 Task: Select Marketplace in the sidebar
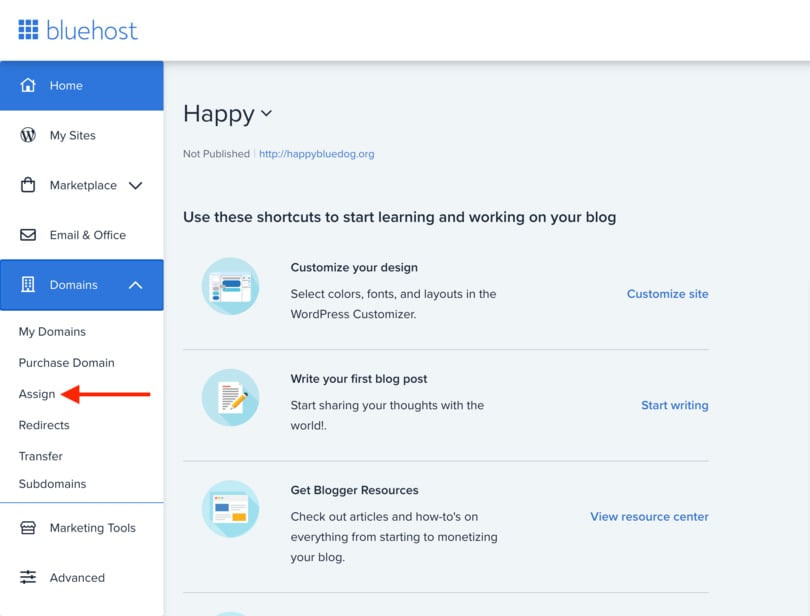pyautogui.click(x=82, y=185)
